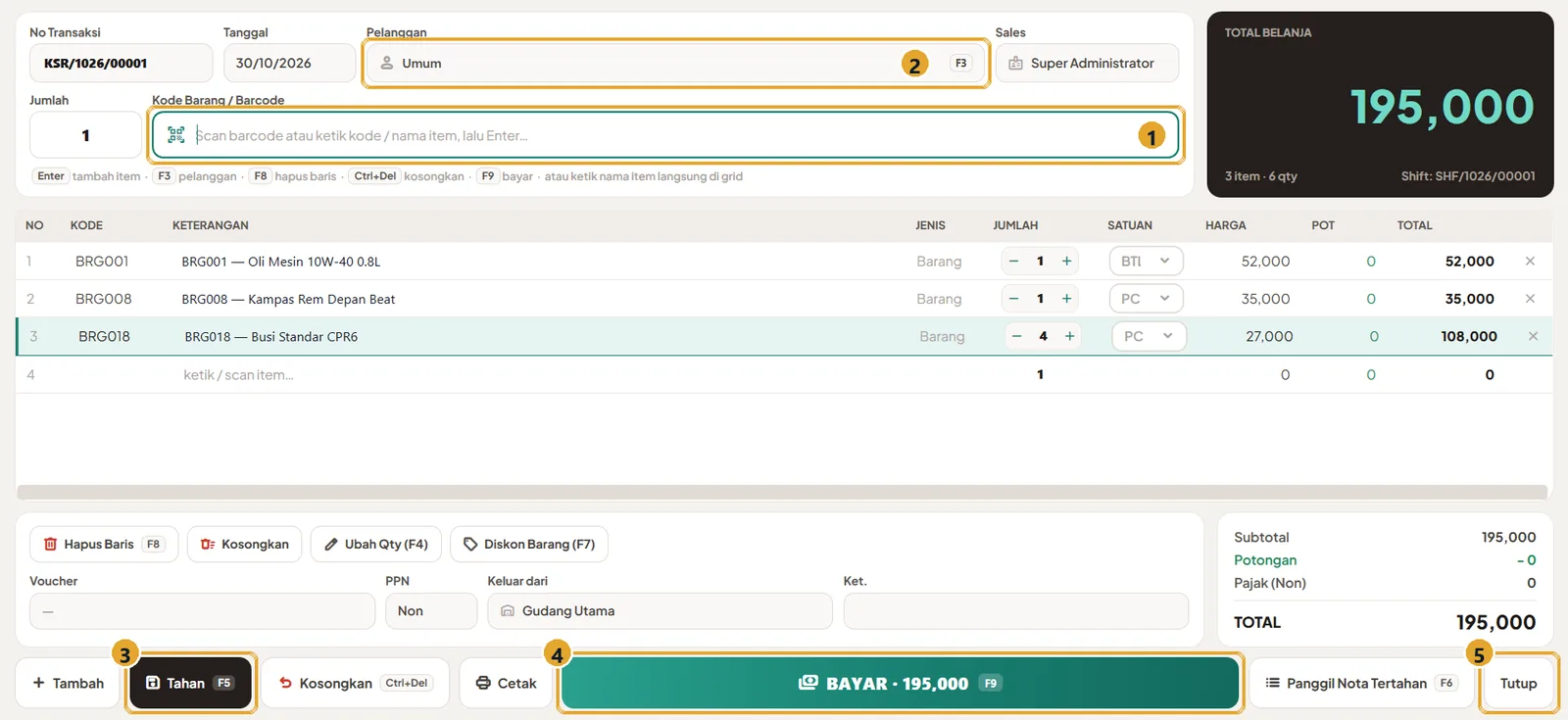Click the Tambah button
This screenshot has width=1568, height=720.
tap(68, 683)
